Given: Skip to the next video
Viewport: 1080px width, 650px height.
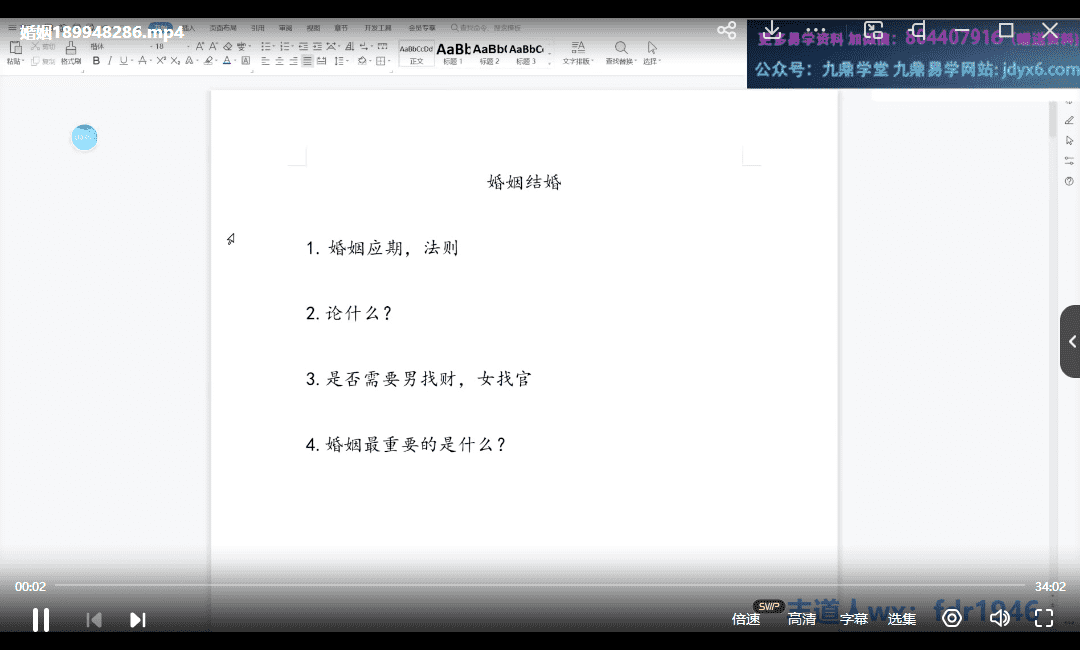Looking at the screenshot, I should tap(138, 620).
